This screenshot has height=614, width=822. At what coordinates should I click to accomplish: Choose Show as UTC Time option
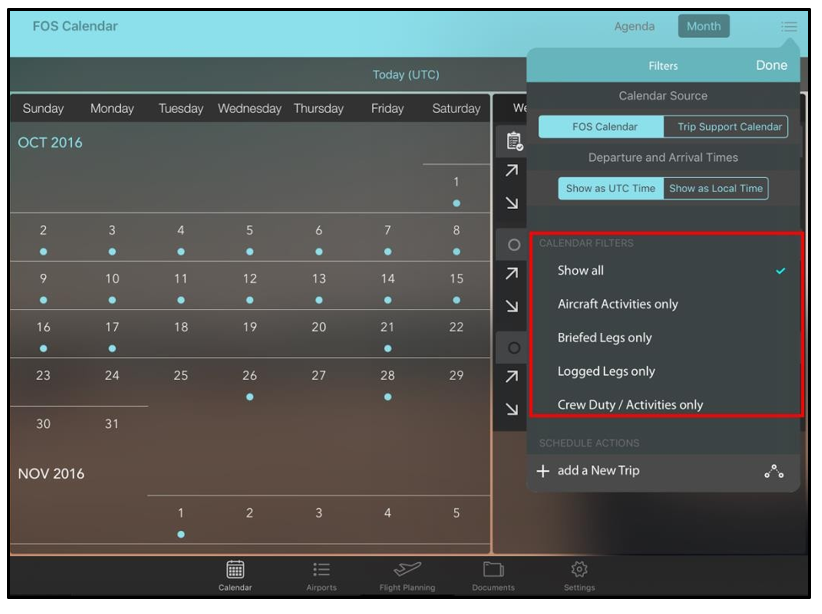click(611, 188)
